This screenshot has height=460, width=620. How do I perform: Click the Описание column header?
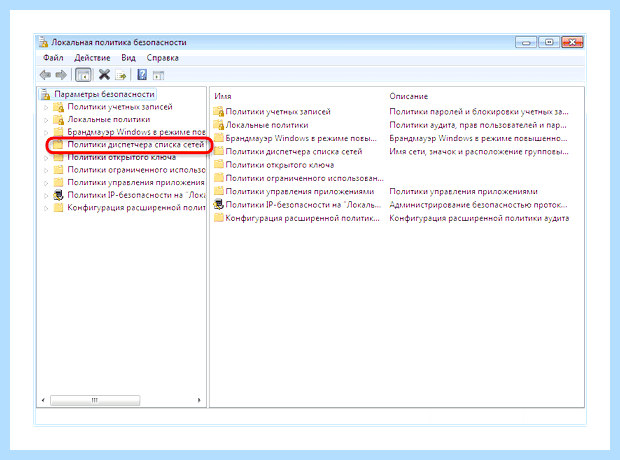point(408,96)
